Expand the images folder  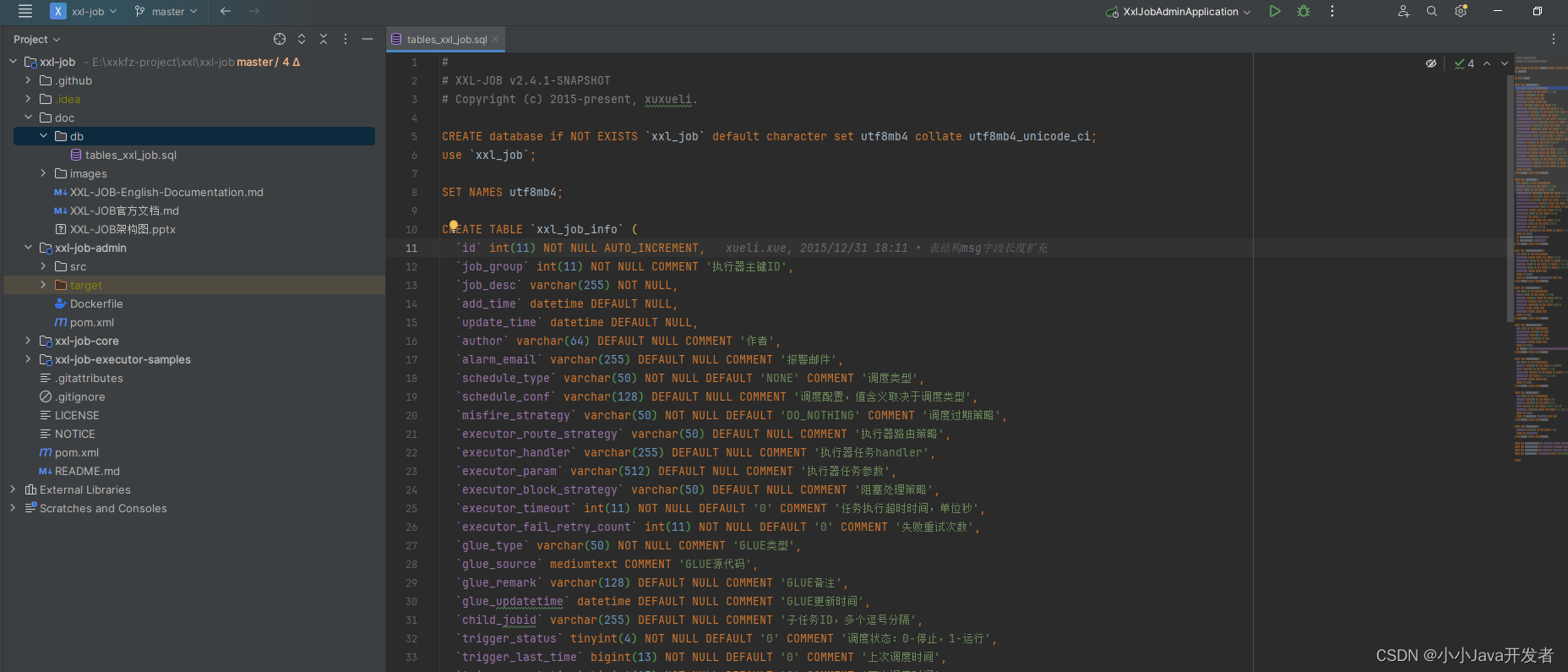point(44,173)
